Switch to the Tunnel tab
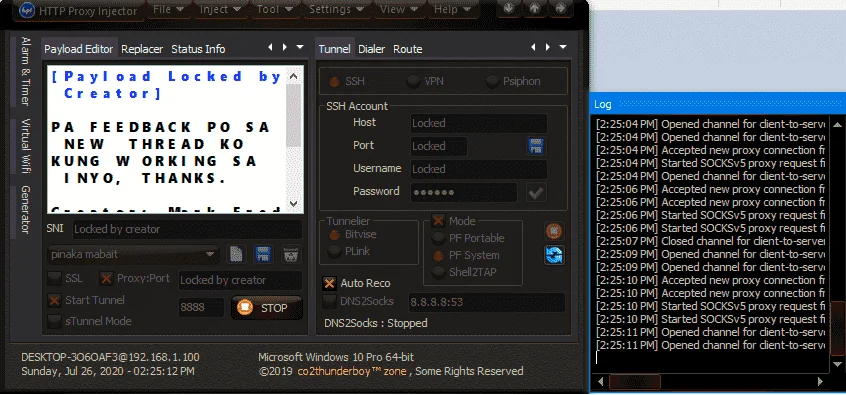The image size is (846, 395). (x=335, y=49)
